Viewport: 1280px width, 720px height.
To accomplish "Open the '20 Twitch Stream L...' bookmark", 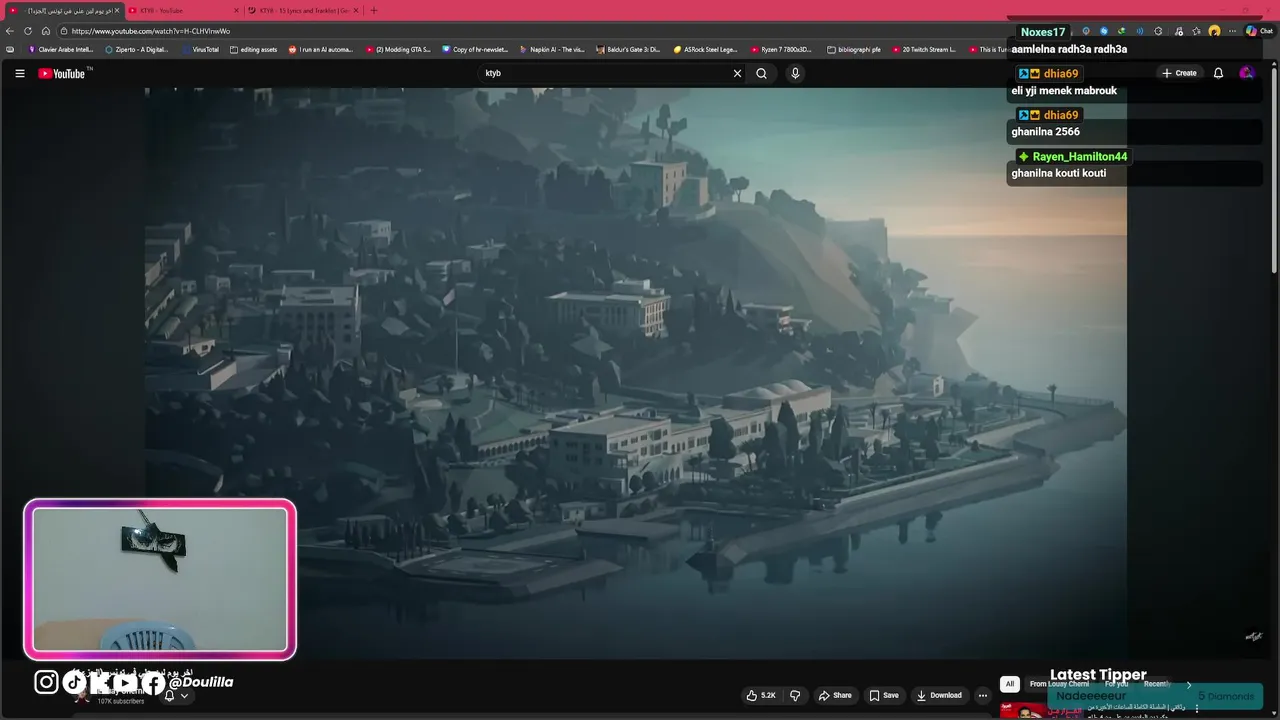I will point(924,49).
